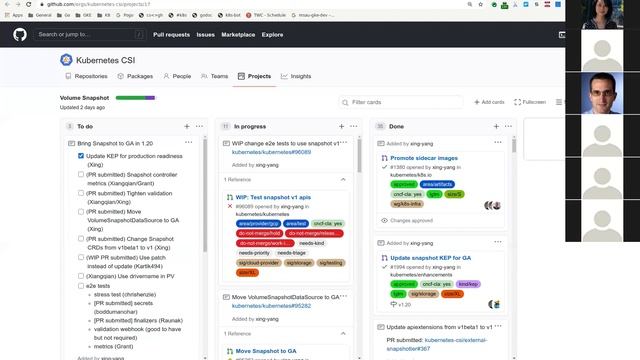This screenshot has width=640, height=360.
Task: Open link kubernetes/kubernetes#95282
Action: 271,306
